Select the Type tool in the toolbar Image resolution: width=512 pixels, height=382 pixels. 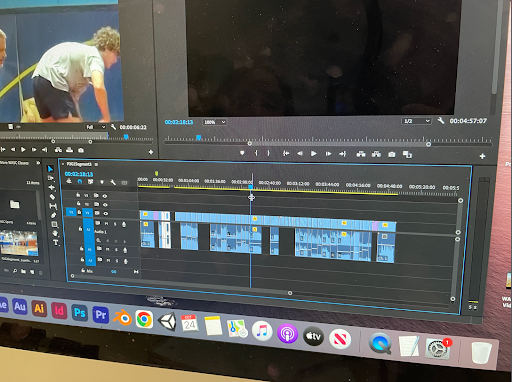click(x=56, y=243)
